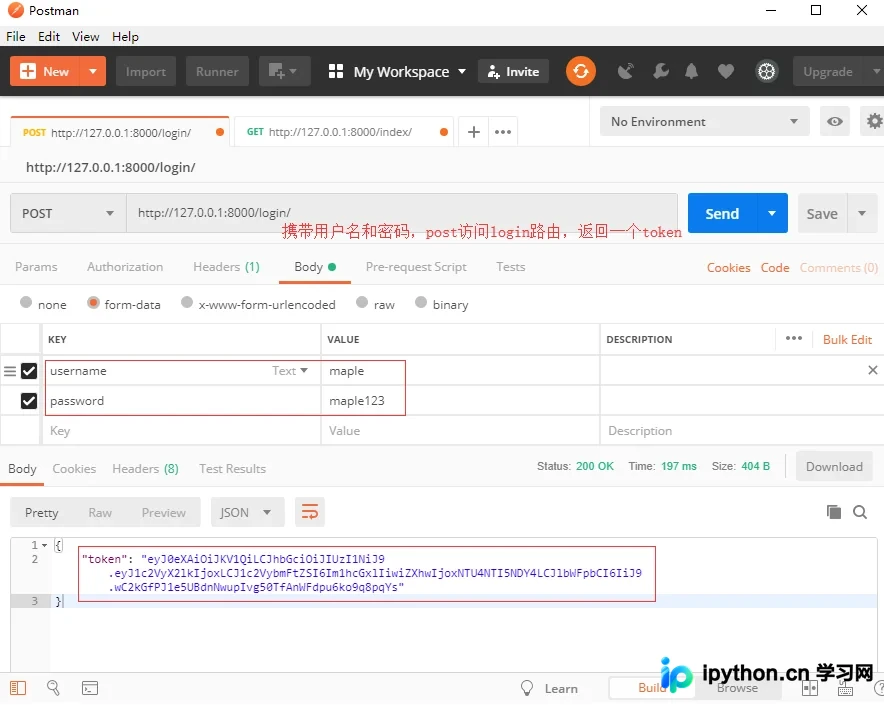Open the Edit menu
This screenshot has height=705, width=884.
pyautogui.click(x=49, y=37)
